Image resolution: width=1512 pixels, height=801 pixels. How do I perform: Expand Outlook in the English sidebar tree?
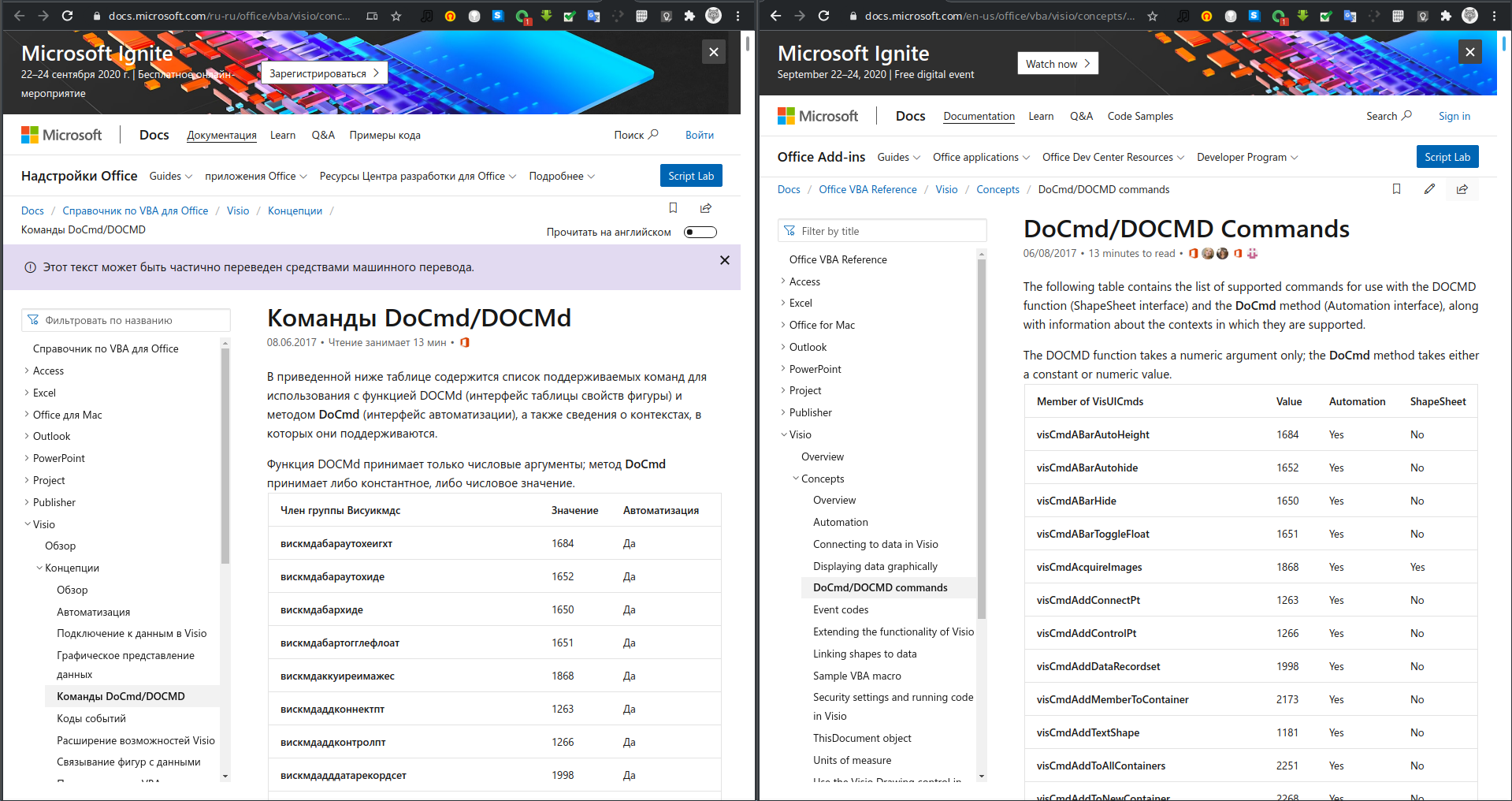[x=783, y=347]
